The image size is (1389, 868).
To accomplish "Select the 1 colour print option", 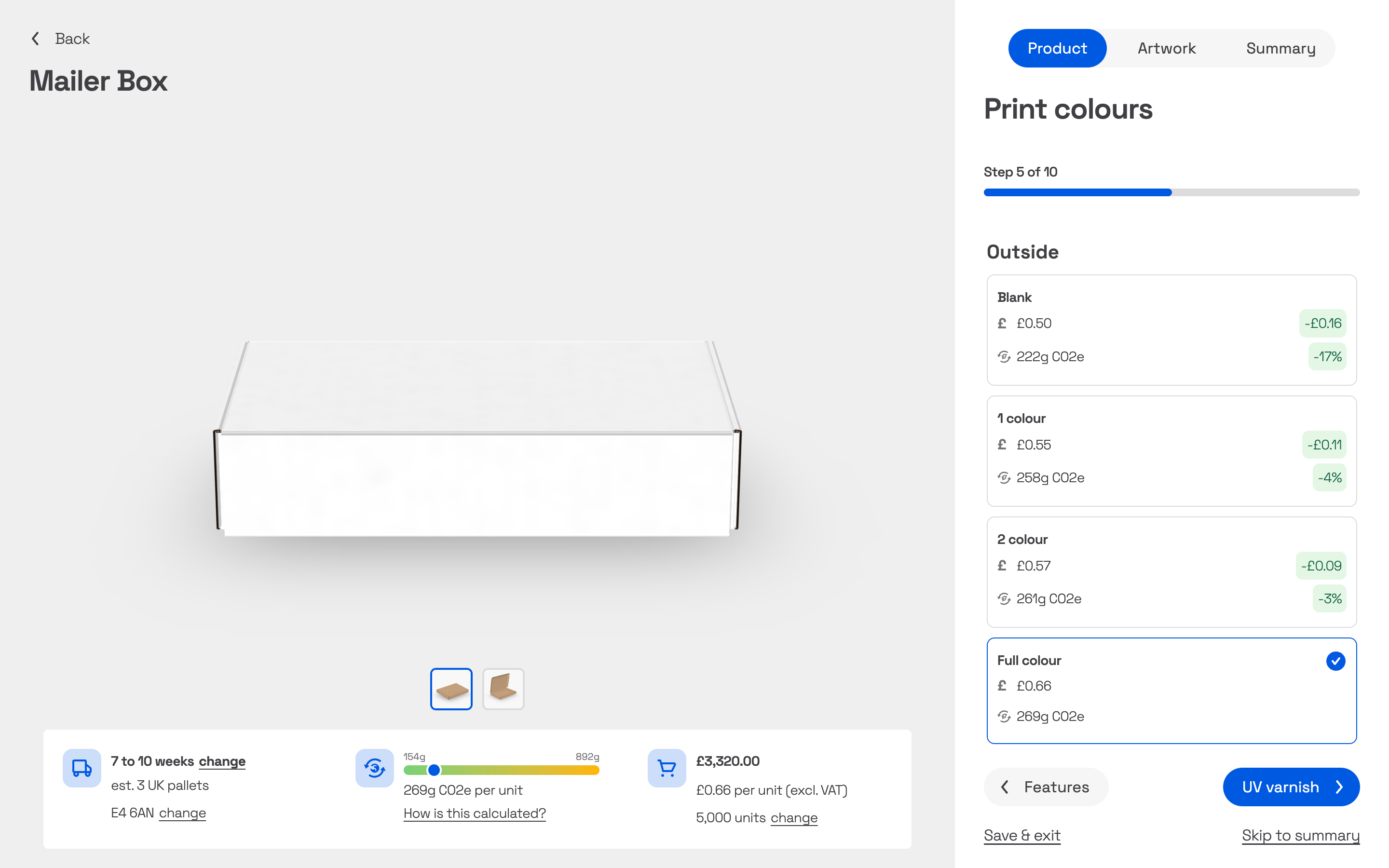I will point(1171,451).
